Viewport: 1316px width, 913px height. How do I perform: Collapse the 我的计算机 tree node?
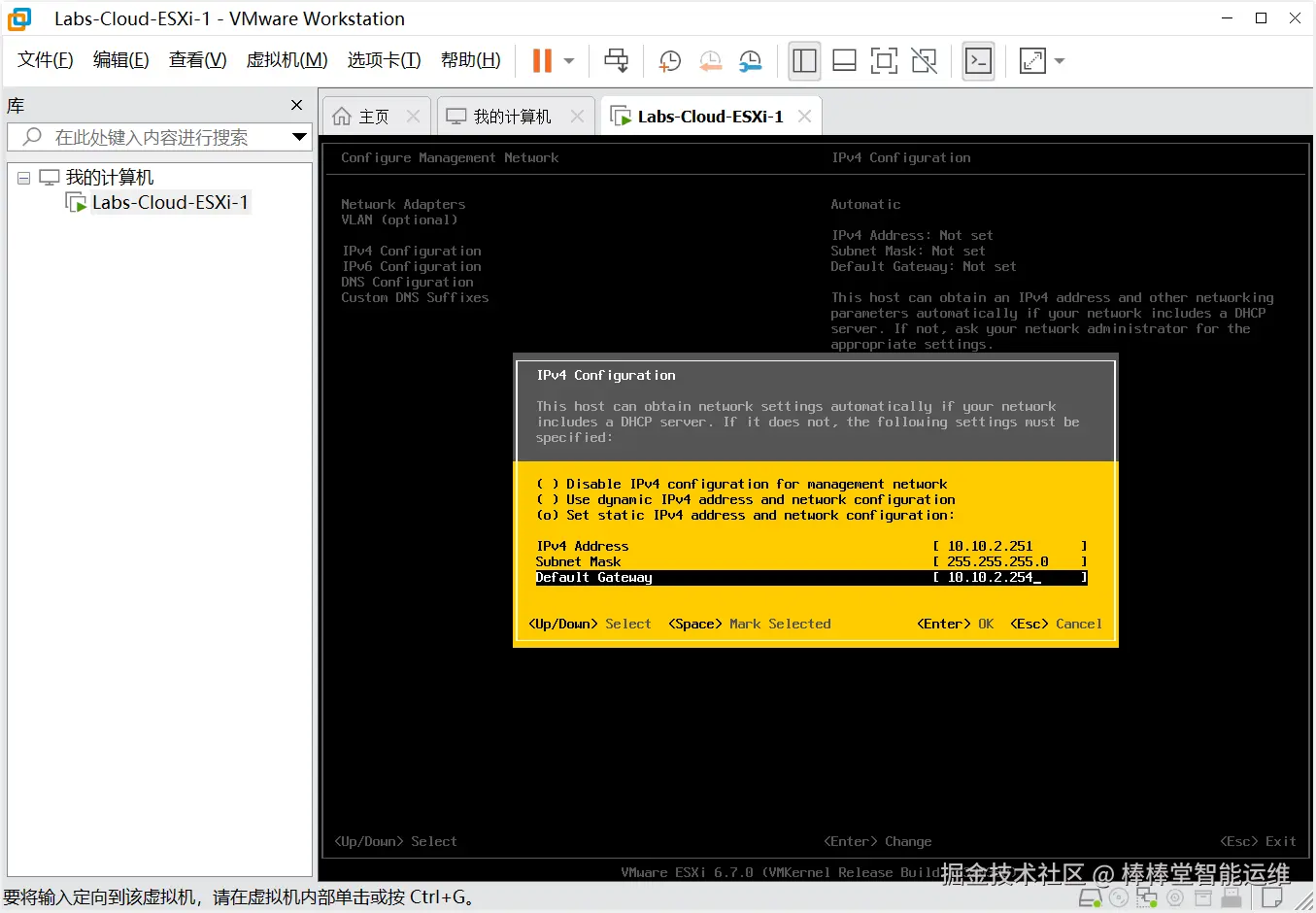(24, 178)
